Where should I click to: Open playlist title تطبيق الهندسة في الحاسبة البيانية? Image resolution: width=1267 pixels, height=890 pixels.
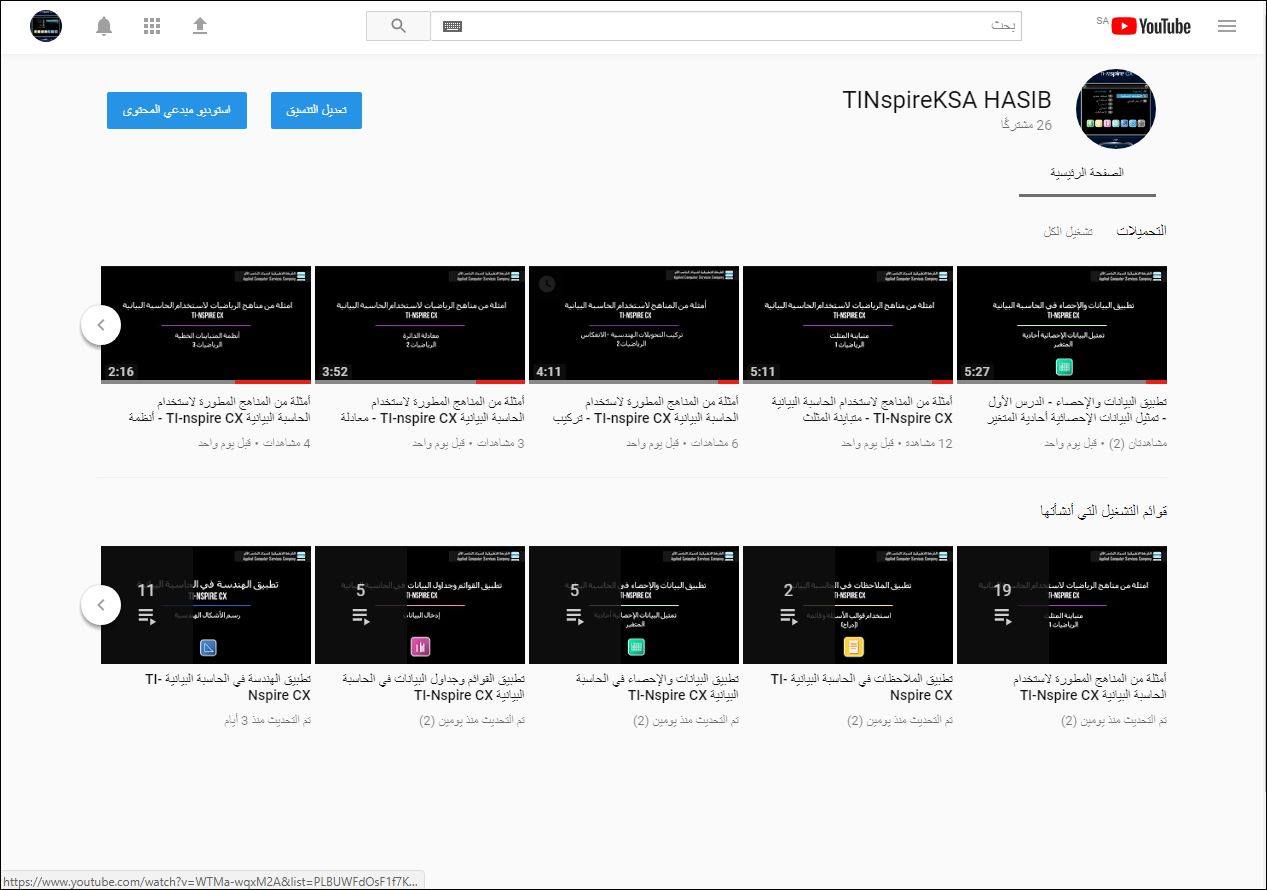click(x=228, y=687)
